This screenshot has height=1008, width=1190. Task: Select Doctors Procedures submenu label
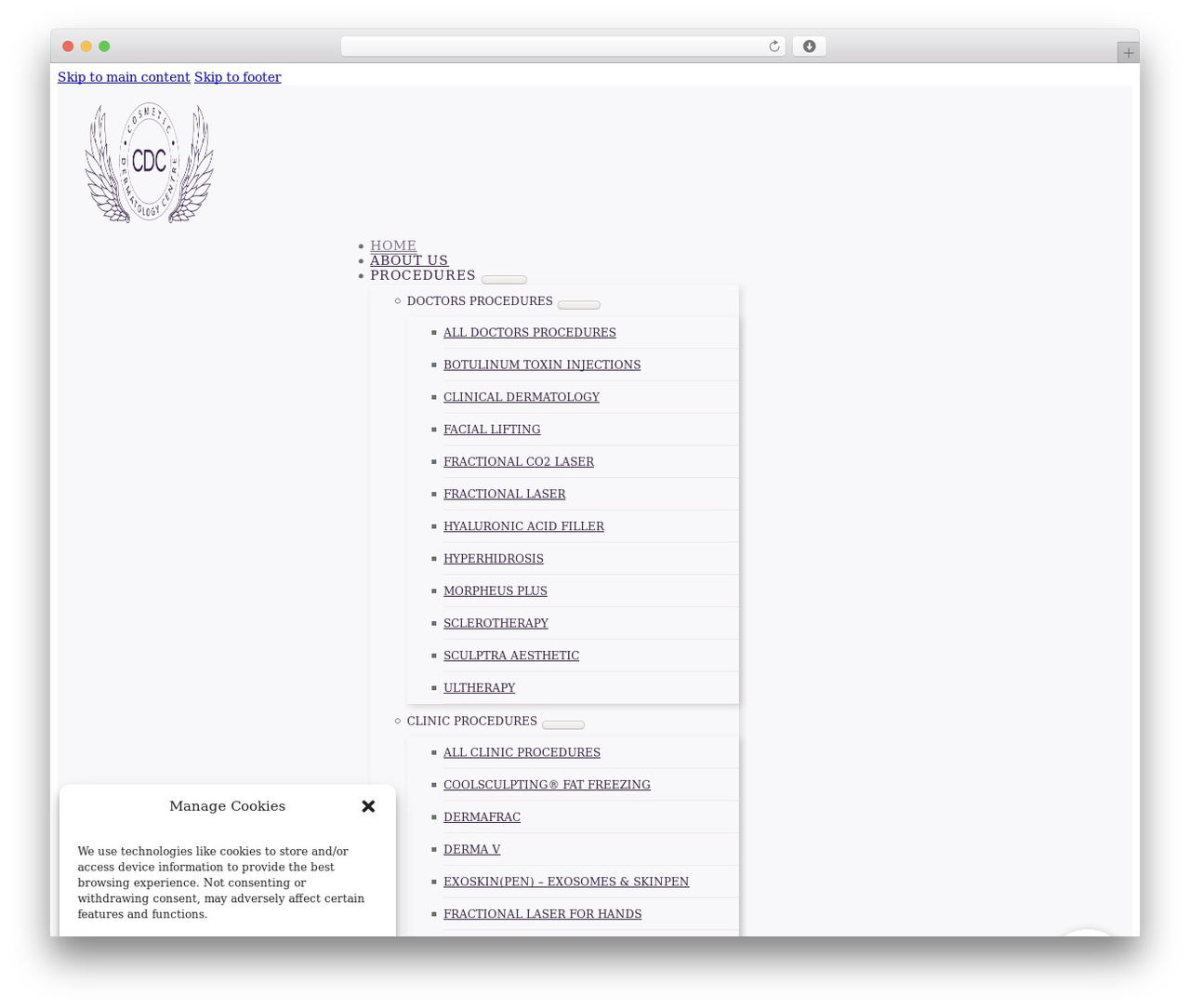480,301
